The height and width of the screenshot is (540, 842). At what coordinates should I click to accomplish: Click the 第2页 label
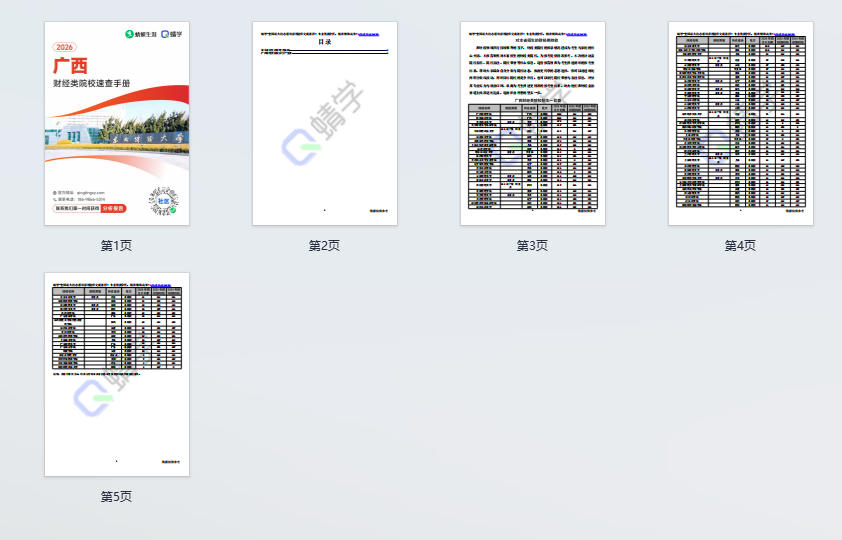(x=324, y=245)
